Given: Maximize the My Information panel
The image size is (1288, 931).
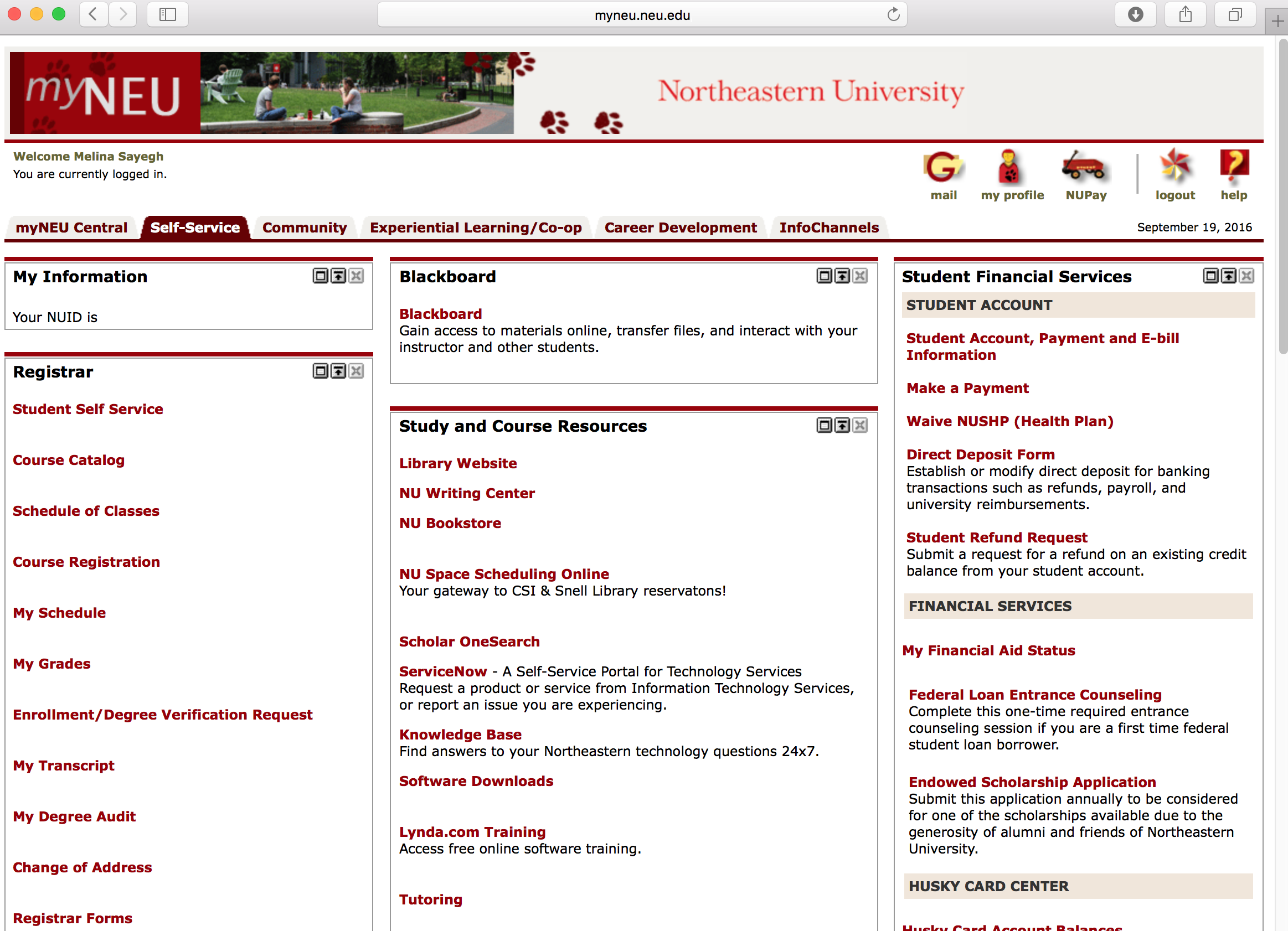Looking at the screenshot, I should tap(321, 276).
